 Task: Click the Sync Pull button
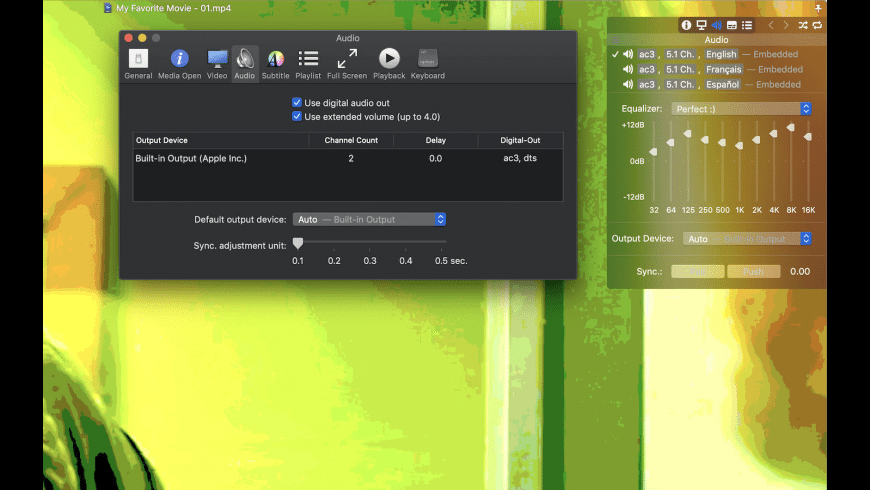[x=697, y=271]
